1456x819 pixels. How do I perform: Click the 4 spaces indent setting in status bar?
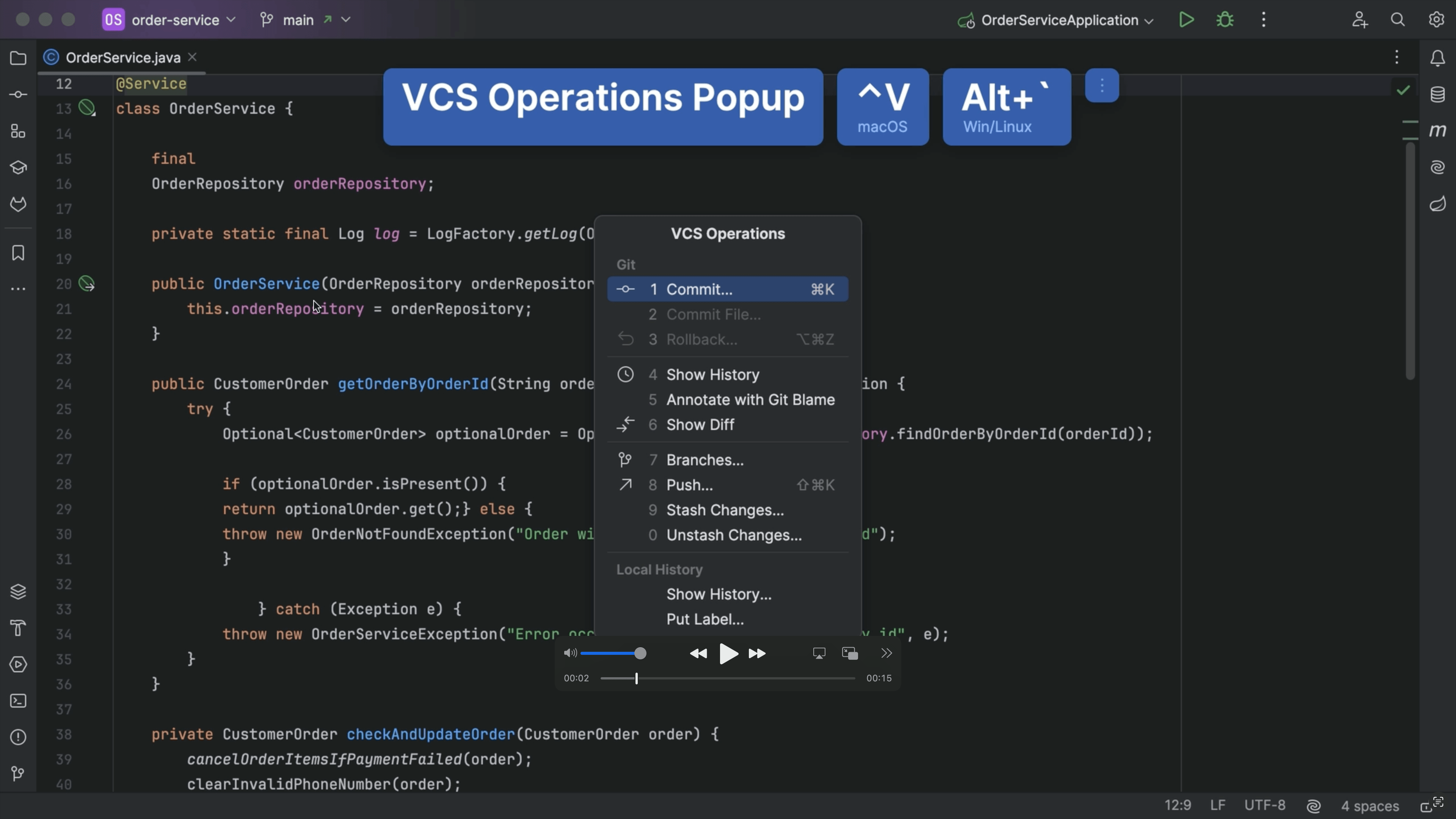[x=1370, y=805]
